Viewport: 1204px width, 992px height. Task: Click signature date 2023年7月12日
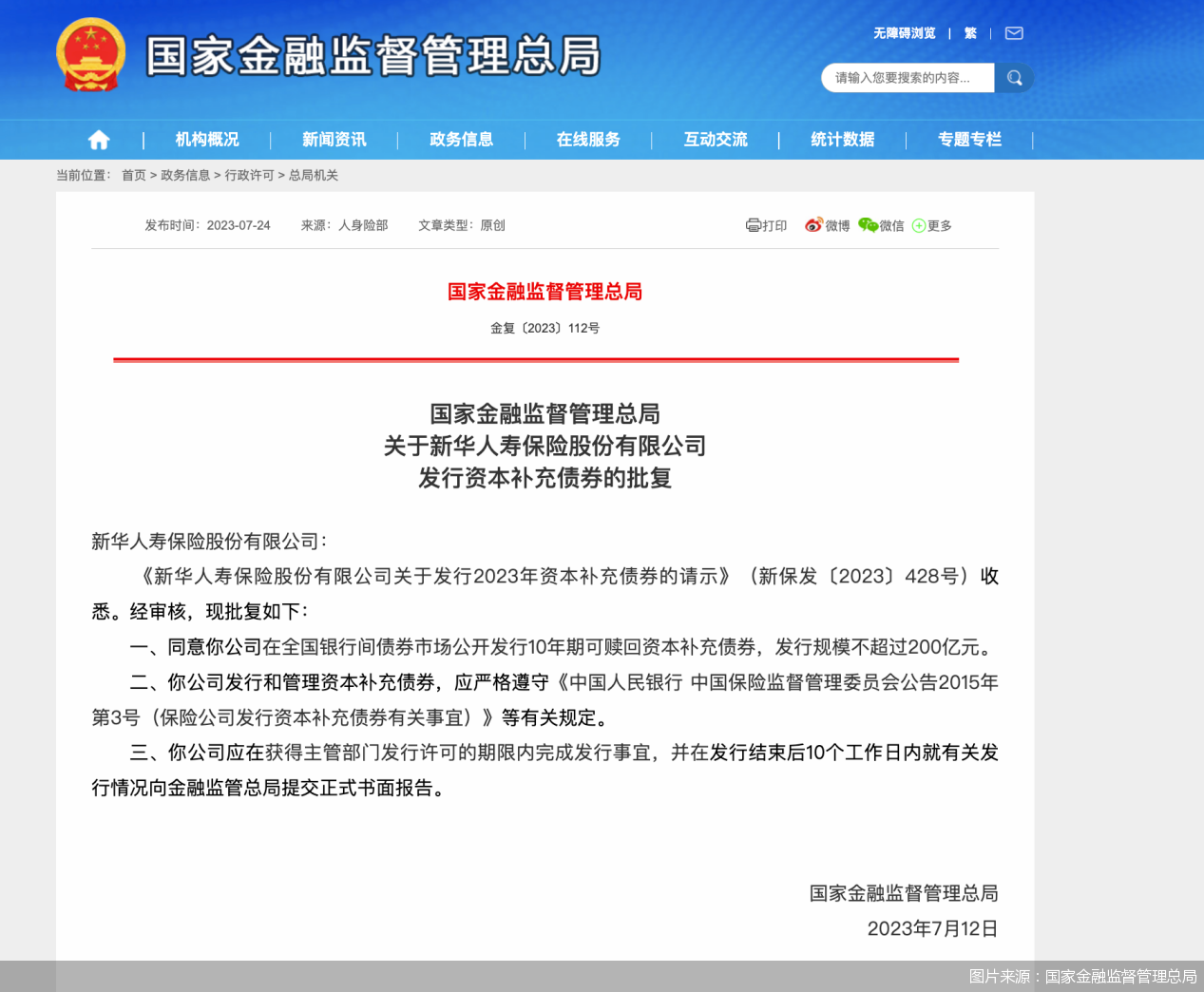tap(932, 928)
